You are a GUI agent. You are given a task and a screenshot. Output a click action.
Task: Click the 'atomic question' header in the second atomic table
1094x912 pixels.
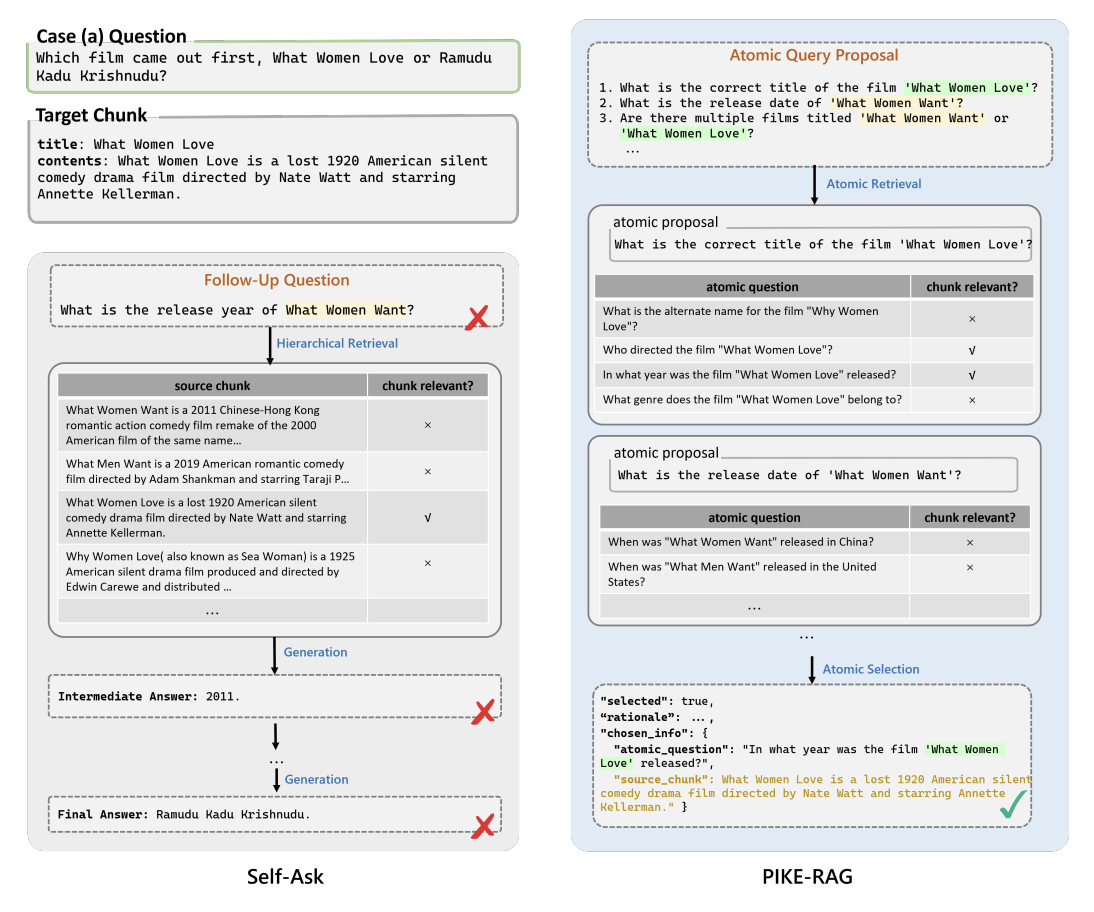coord(754,518)
